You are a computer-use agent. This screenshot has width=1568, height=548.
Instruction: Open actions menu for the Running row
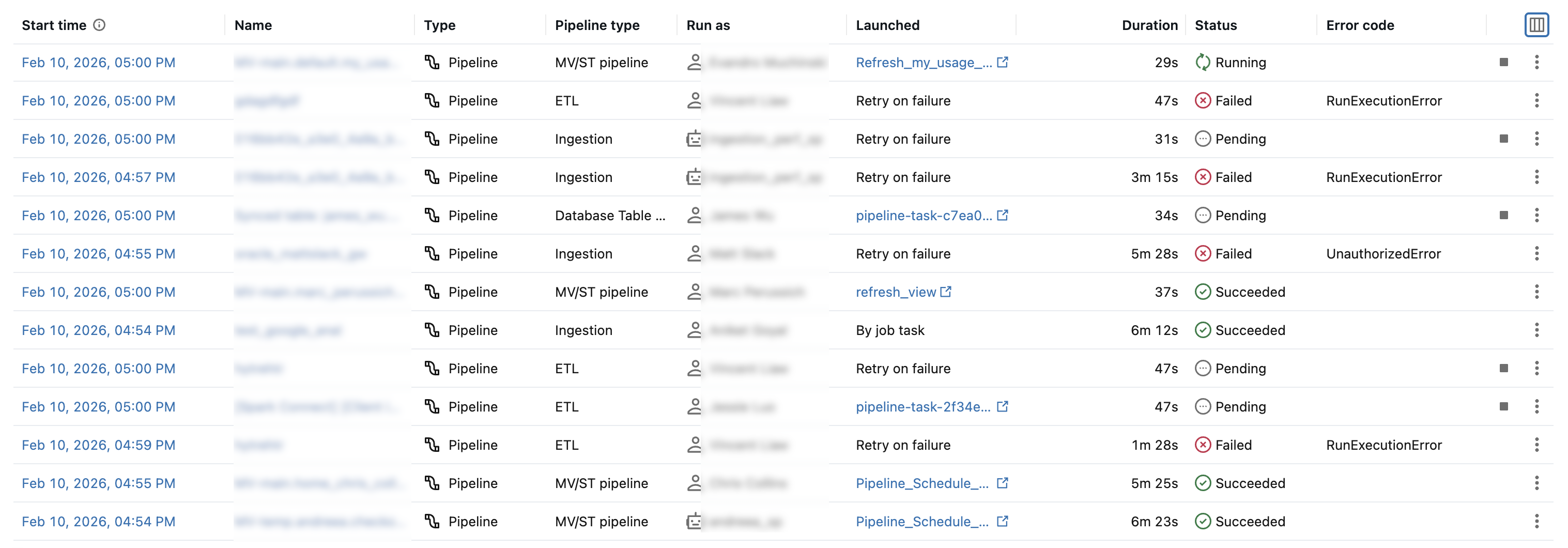coord(1536,62)
